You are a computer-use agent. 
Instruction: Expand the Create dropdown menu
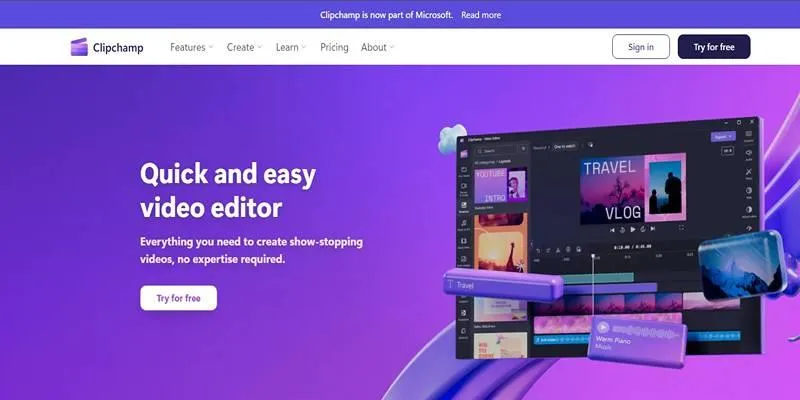click(x=244, y=47)
